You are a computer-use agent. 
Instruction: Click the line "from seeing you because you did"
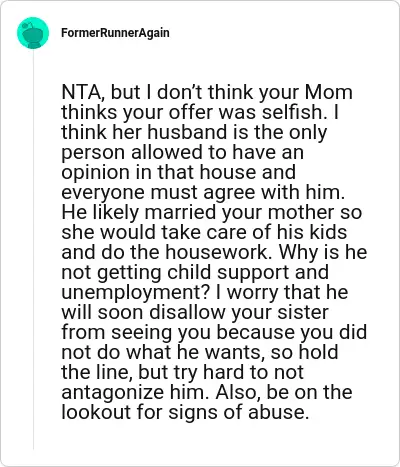214,332
